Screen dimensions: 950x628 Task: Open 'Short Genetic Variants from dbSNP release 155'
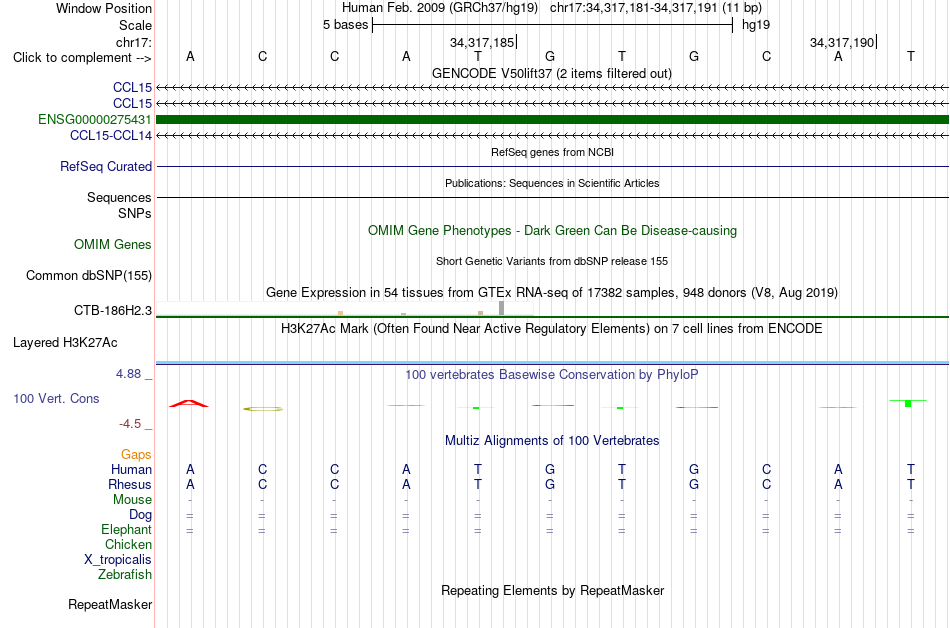tap(552, 261)
